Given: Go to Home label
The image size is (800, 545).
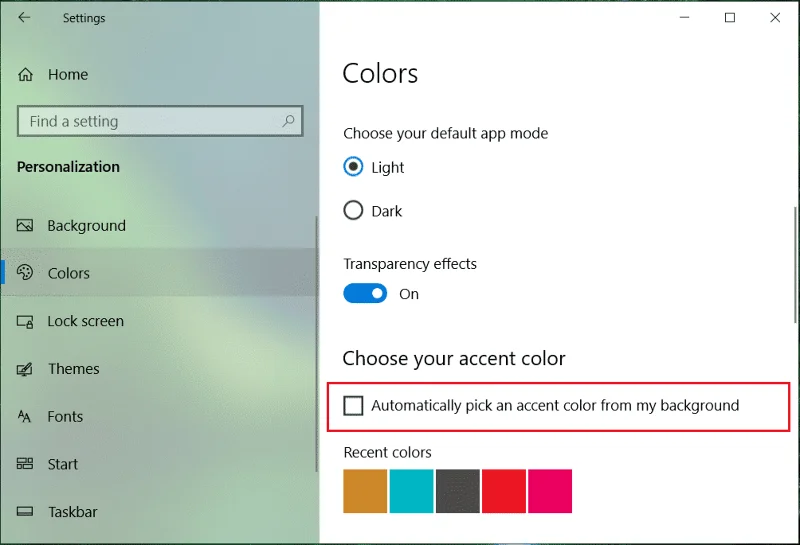Looking at the screenshot, I should click(x=68, y=75).
